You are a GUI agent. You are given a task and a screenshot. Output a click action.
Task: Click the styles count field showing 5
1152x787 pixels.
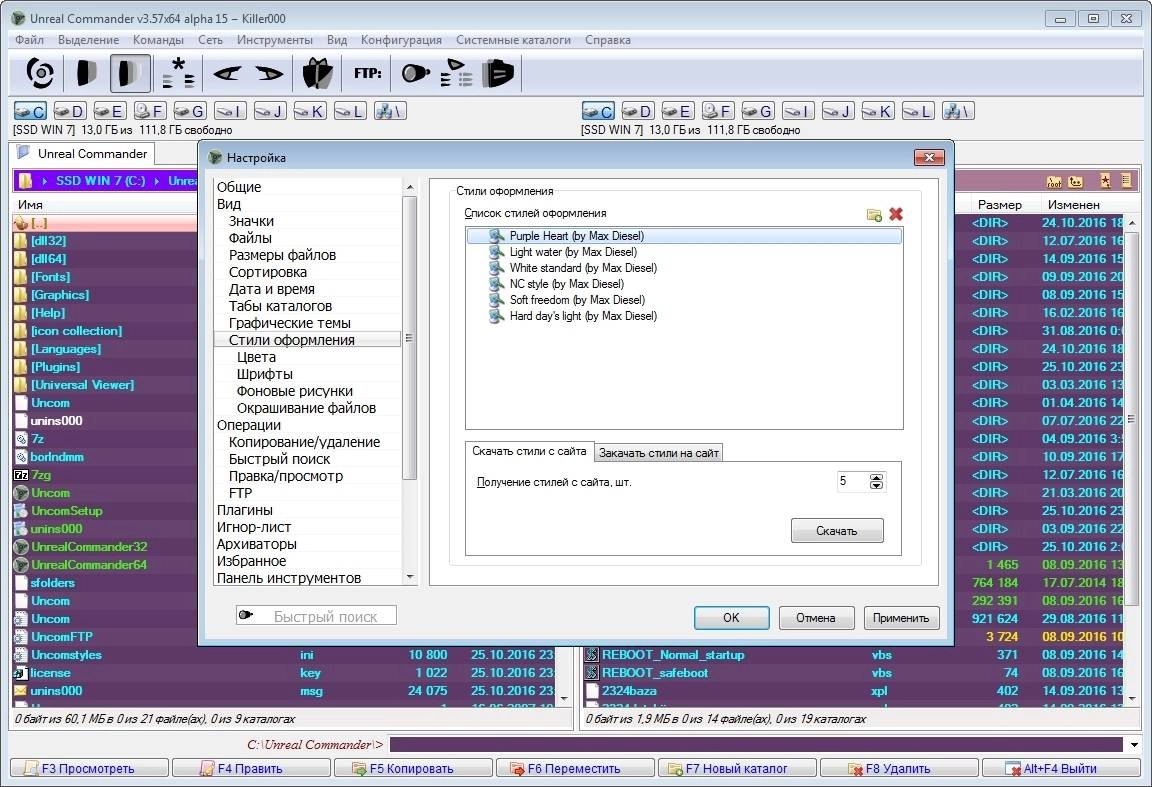(x=852, y=481)
